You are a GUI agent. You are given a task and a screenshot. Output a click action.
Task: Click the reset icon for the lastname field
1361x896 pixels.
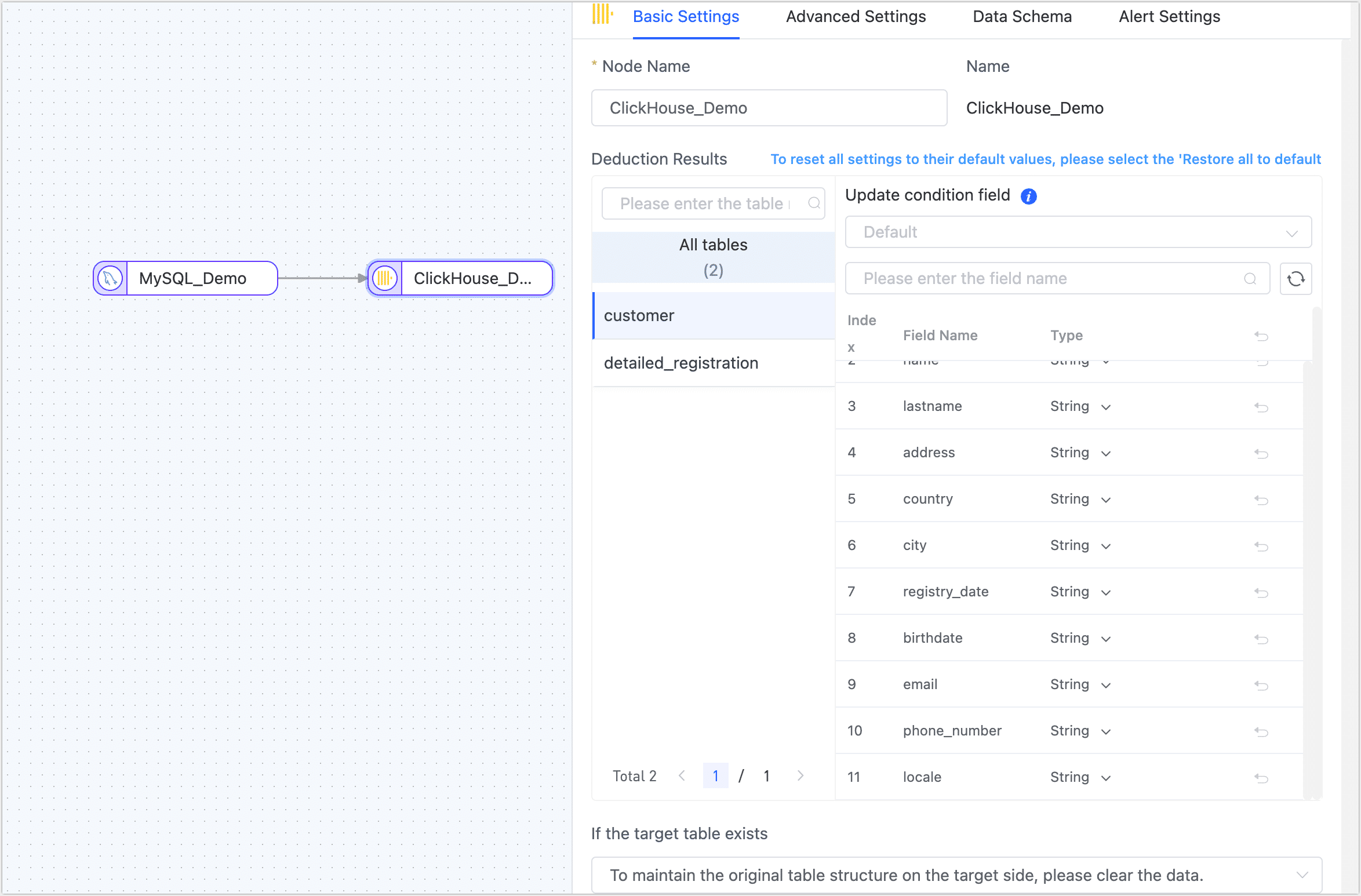click(x=1262, y=406)
